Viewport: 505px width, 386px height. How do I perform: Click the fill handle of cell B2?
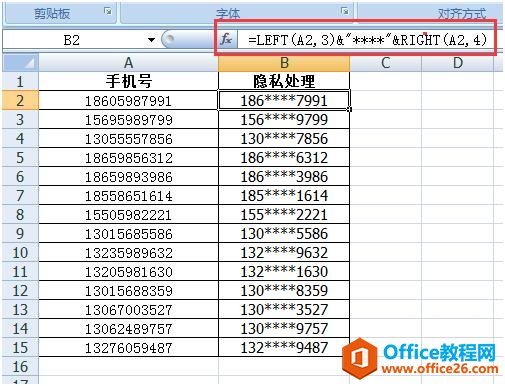pyautogui.click(x=350, y=109)
